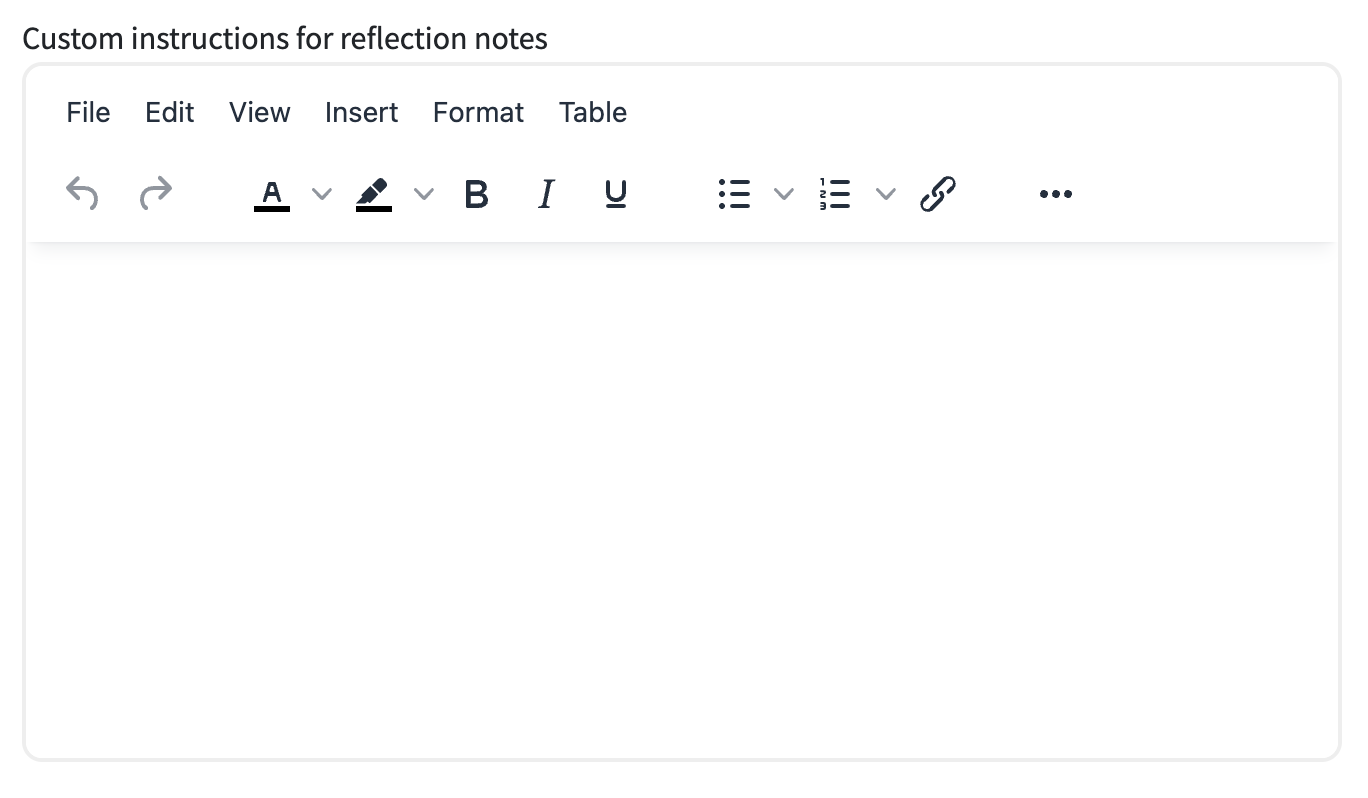Apply the background highlight marker icon

pyautogui.click(x=374, y=193)
